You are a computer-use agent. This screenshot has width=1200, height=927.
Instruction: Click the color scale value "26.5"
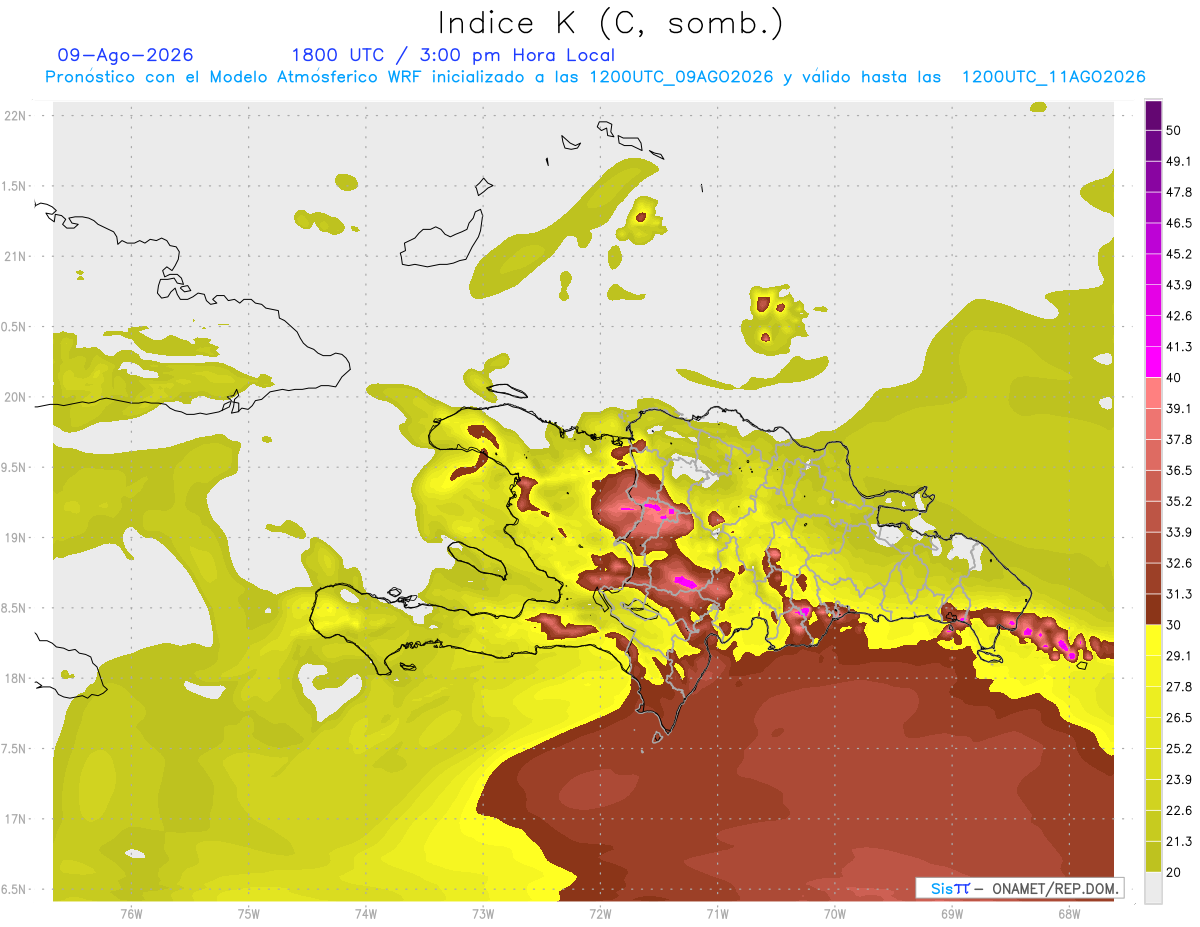click(1179, 718)
